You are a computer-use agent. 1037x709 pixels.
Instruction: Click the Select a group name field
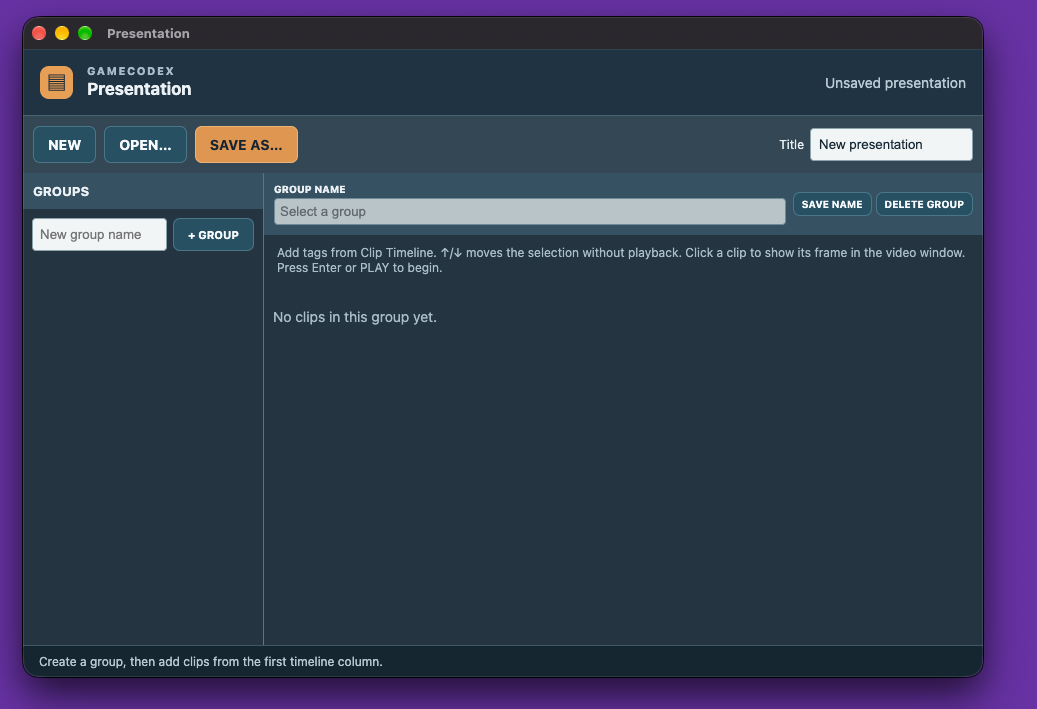click(530, 212)
